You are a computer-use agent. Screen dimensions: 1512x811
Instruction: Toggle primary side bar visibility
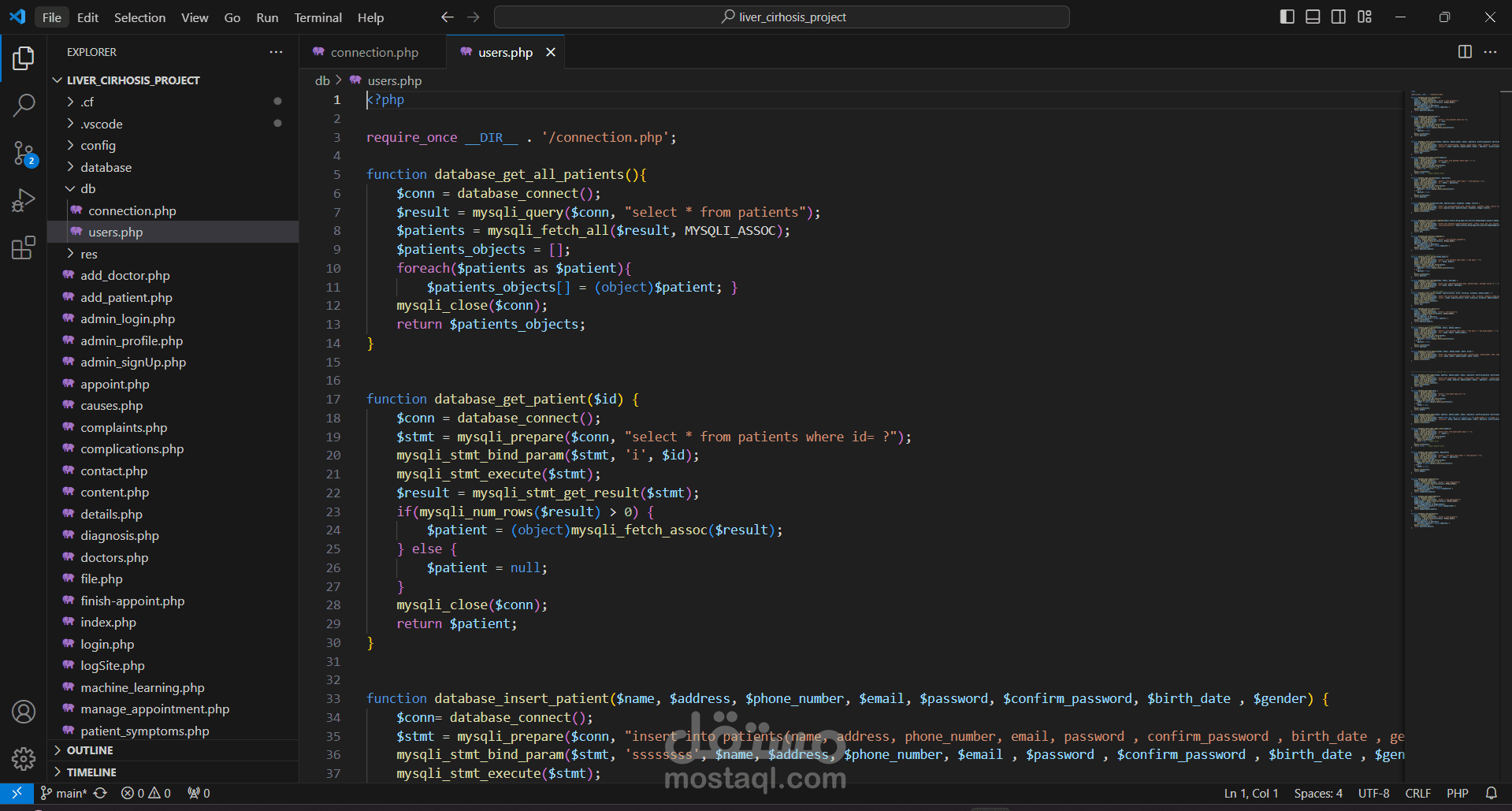tap(1287, 17)
